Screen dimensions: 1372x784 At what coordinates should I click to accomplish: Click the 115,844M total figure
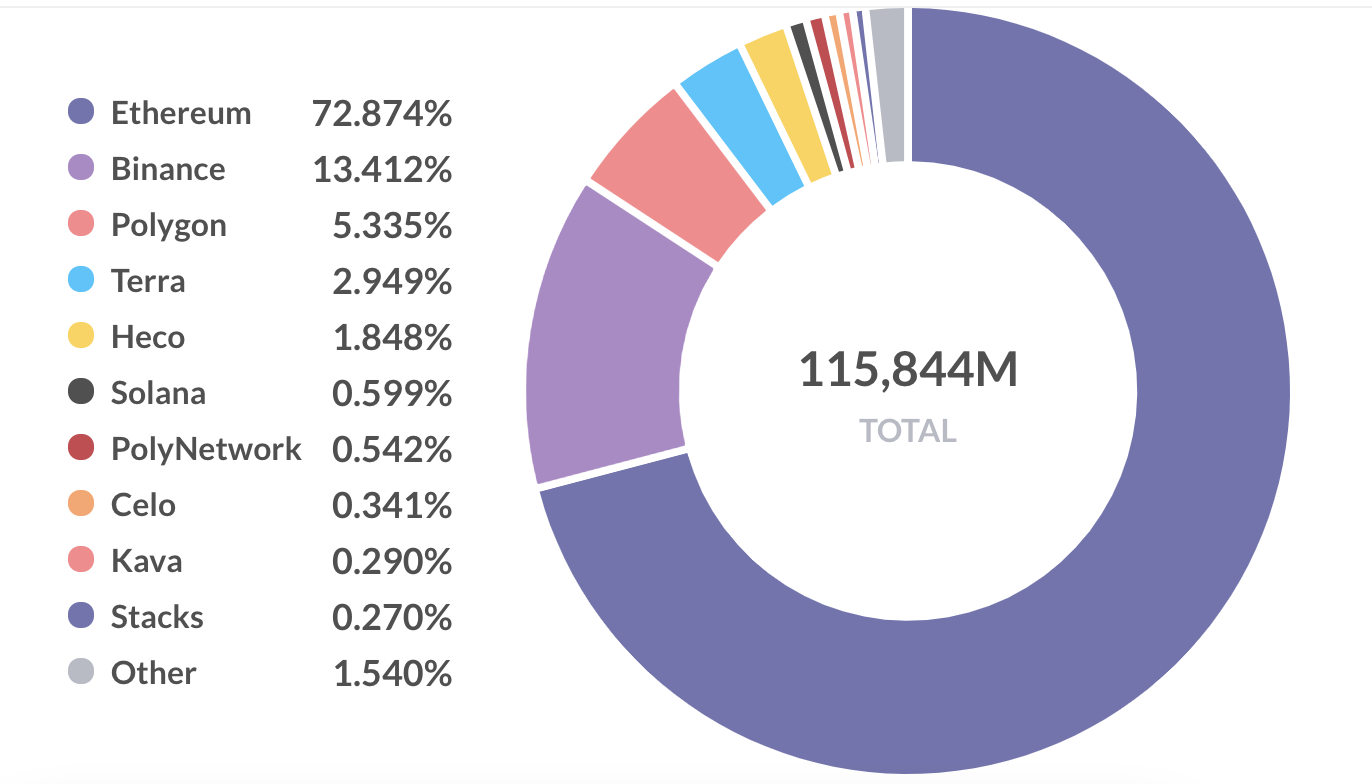pos(907,369)
